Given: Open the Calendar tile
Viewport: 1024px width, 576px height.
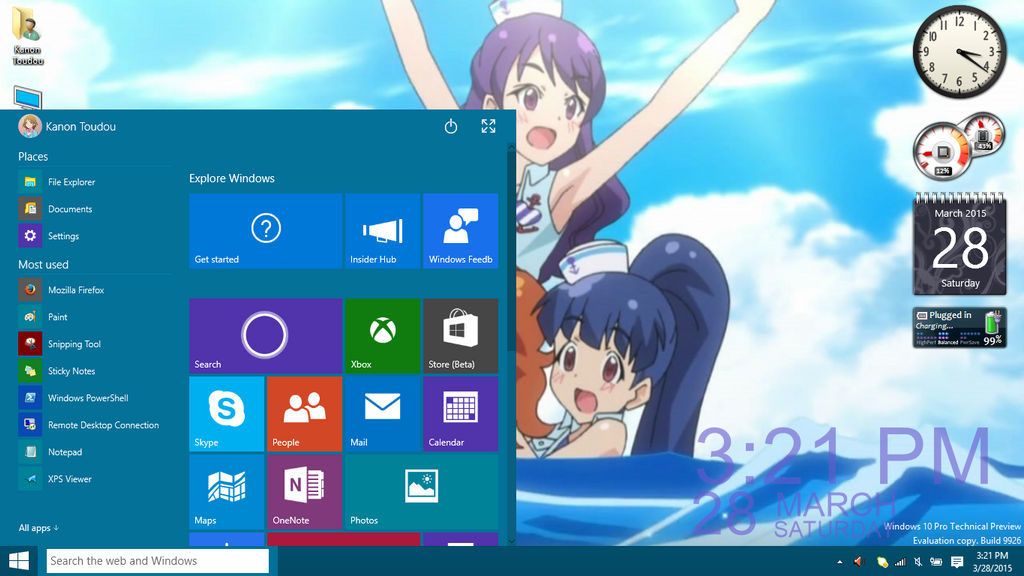Looking at the screenshot, I should pos(460,414).
